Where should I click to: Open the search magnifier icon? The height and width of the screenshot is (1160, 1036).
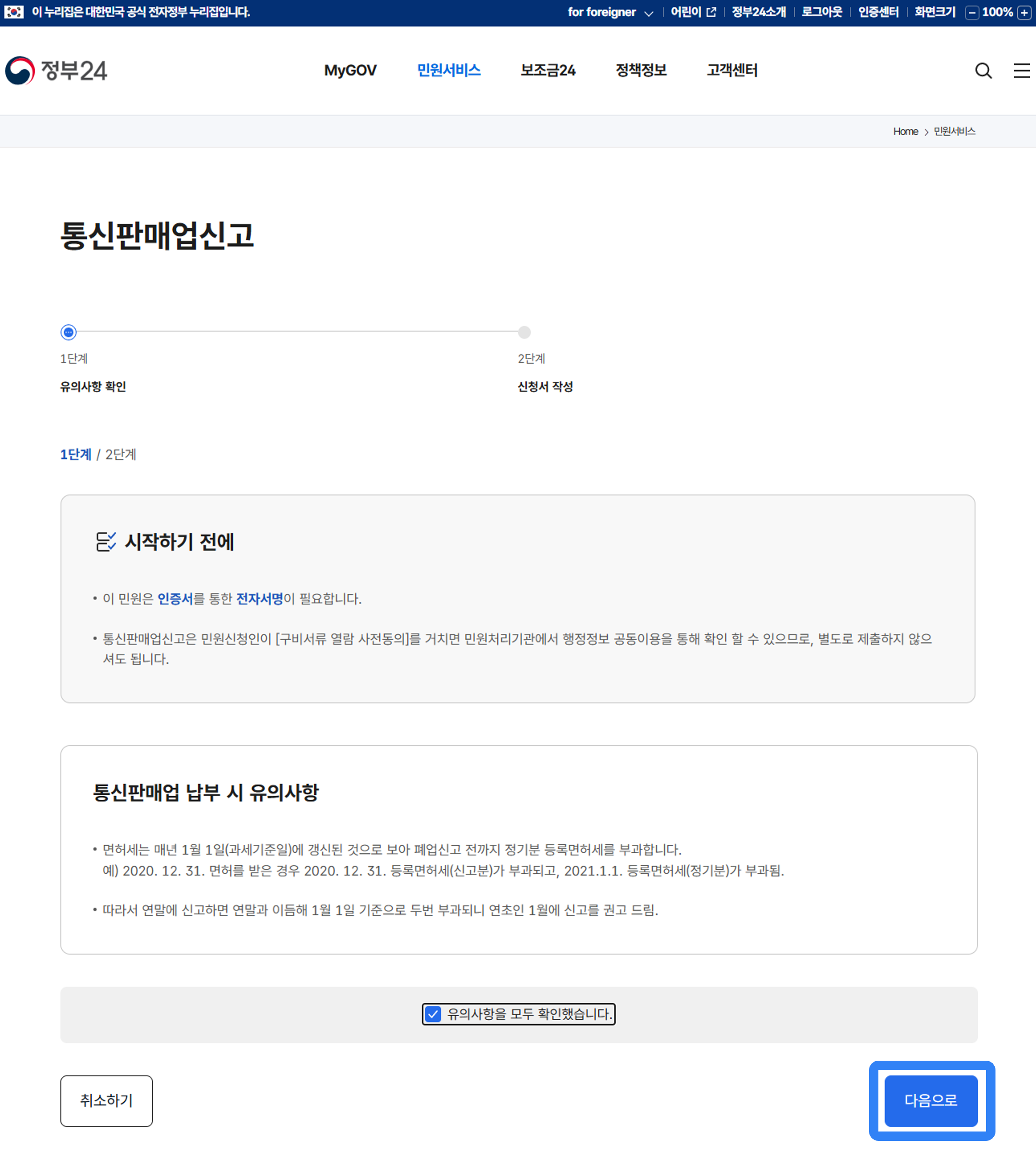pyautogui.click(x=983, y=71)
